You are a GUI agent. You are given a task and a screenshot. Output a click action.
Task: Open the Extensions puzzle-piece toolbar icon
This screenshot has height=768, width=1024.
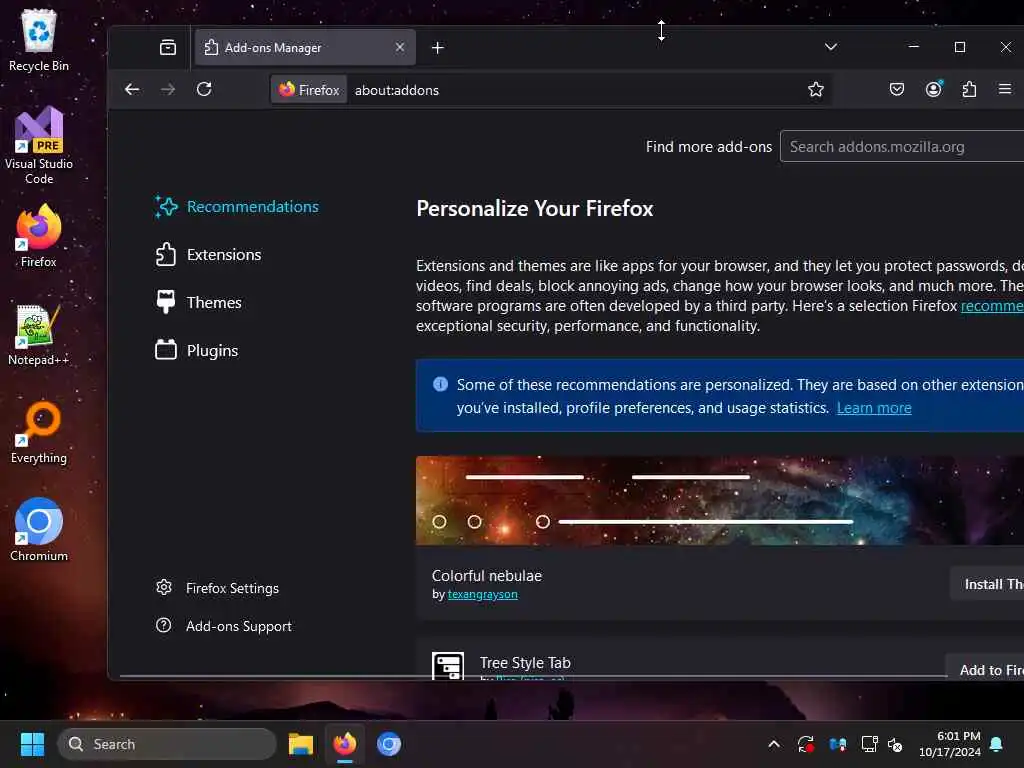tap(969, 89)
